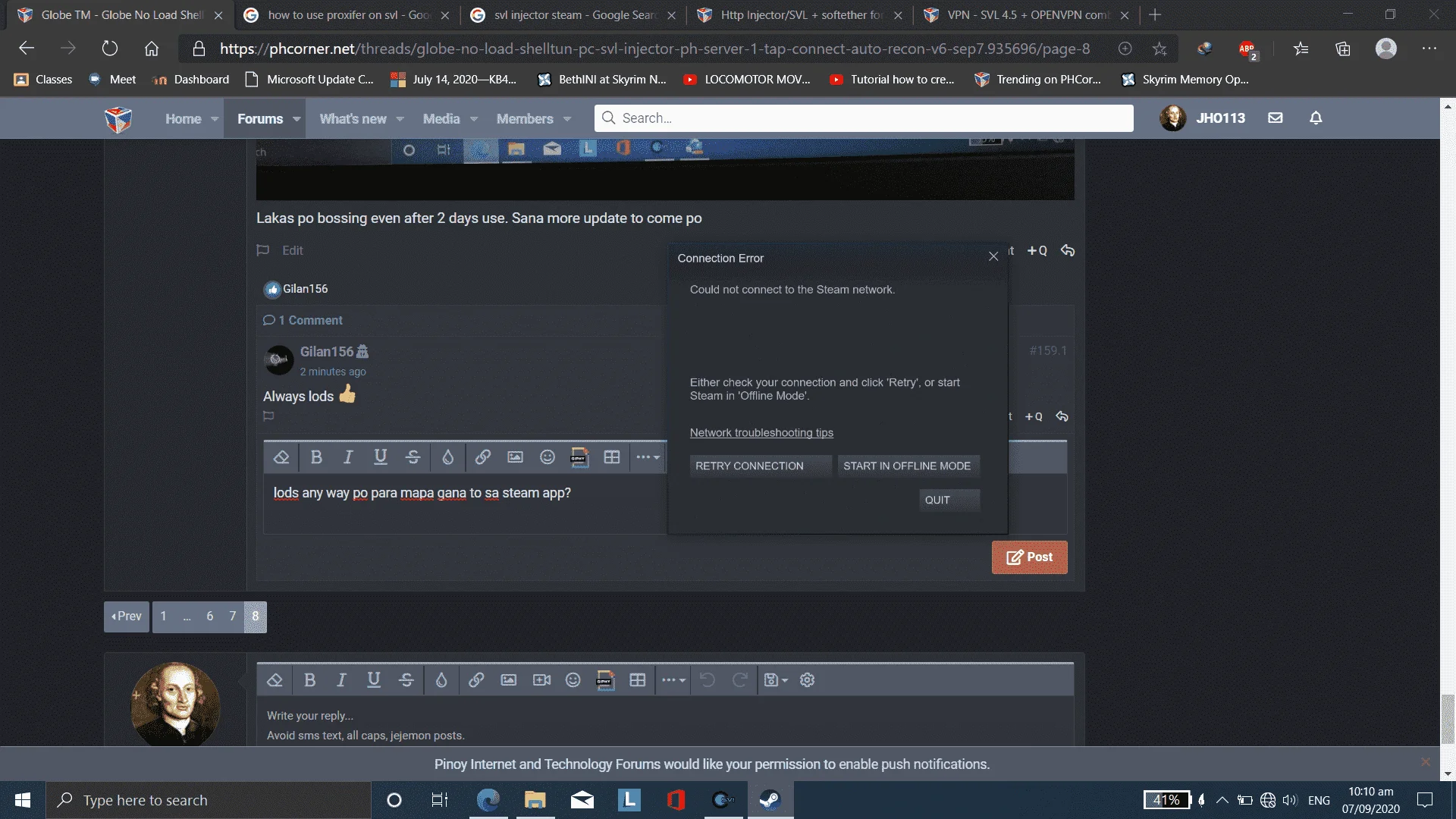
Task: Open the Trending on PHCorner bookmark
Action: tap(1038, 80)
